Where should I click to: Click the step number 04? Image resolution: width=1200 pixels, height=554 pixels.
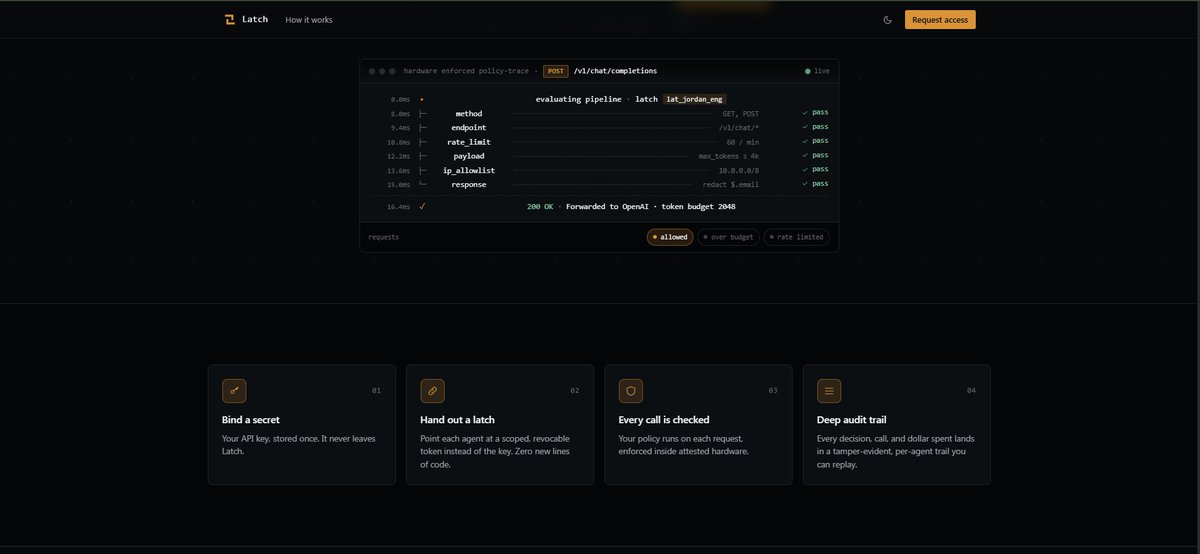(971, 390)
